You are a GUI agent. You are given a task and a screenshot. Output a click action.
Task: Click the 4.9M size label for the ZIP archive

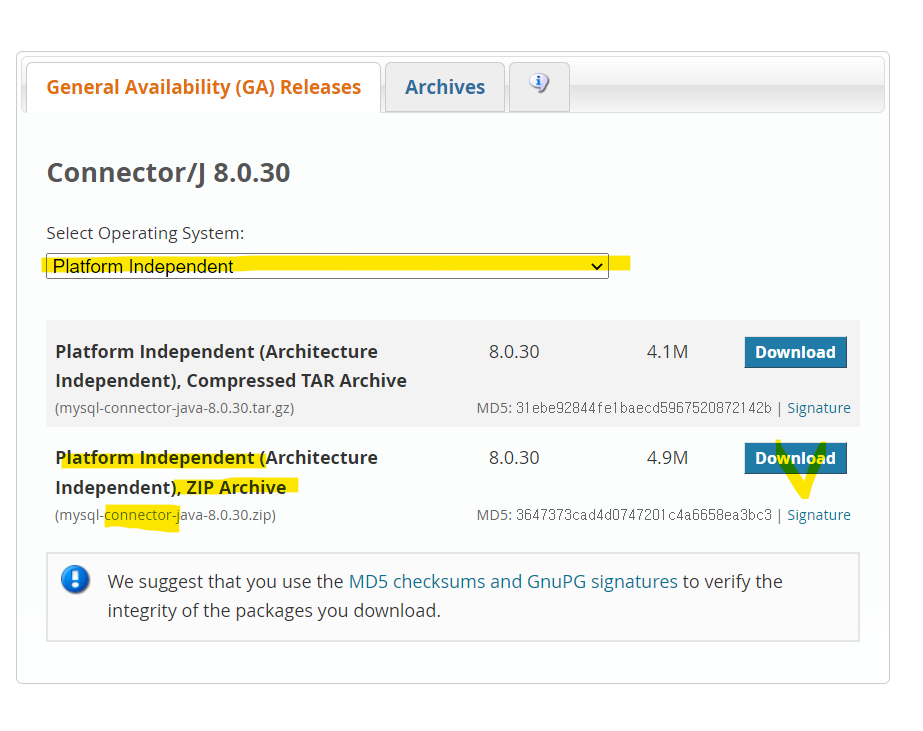(x=666, y=458)
